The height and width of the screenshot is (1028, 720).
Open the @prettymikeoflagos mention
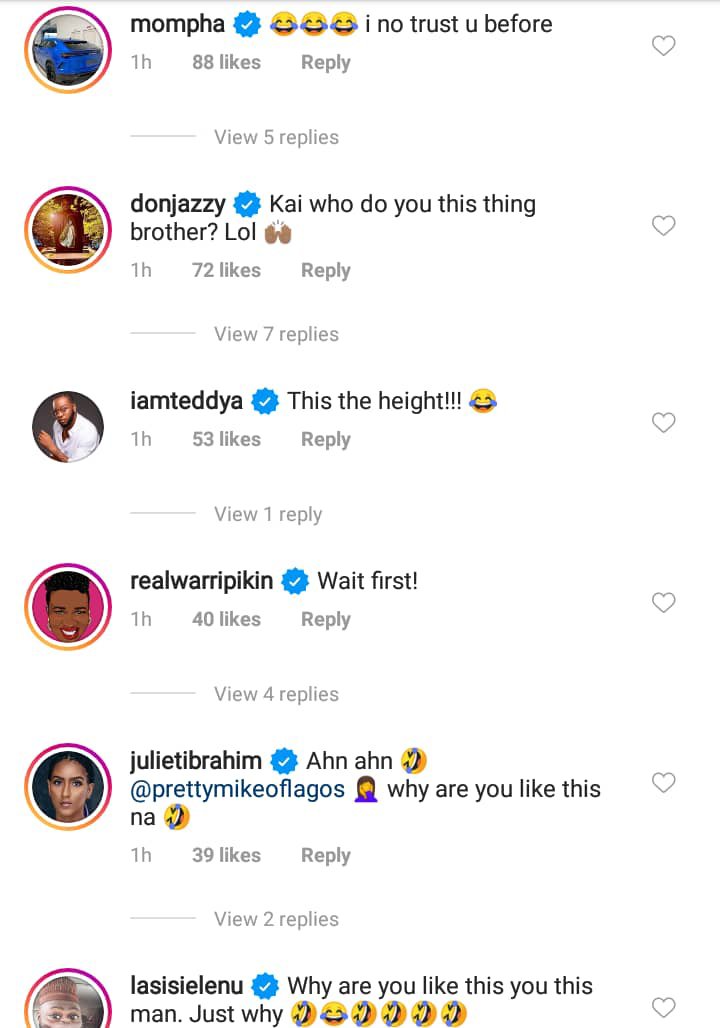[x=238, y=789]
